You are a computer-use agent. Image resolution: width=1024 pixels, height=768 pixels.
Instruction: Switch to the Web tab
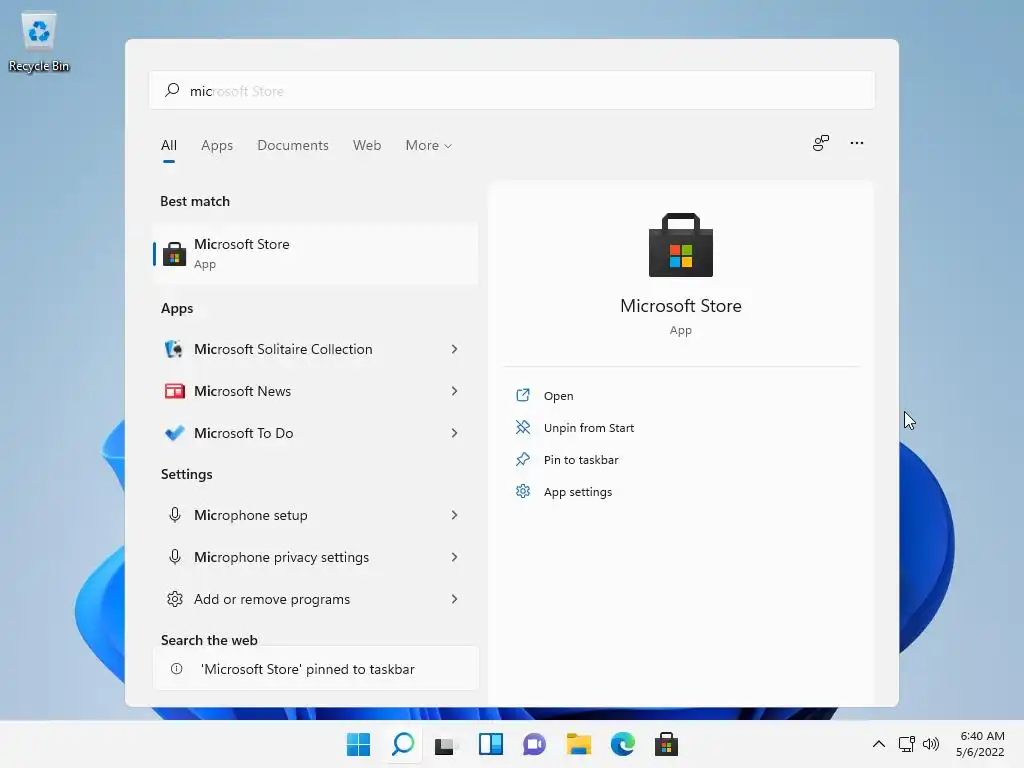(367, 145)
